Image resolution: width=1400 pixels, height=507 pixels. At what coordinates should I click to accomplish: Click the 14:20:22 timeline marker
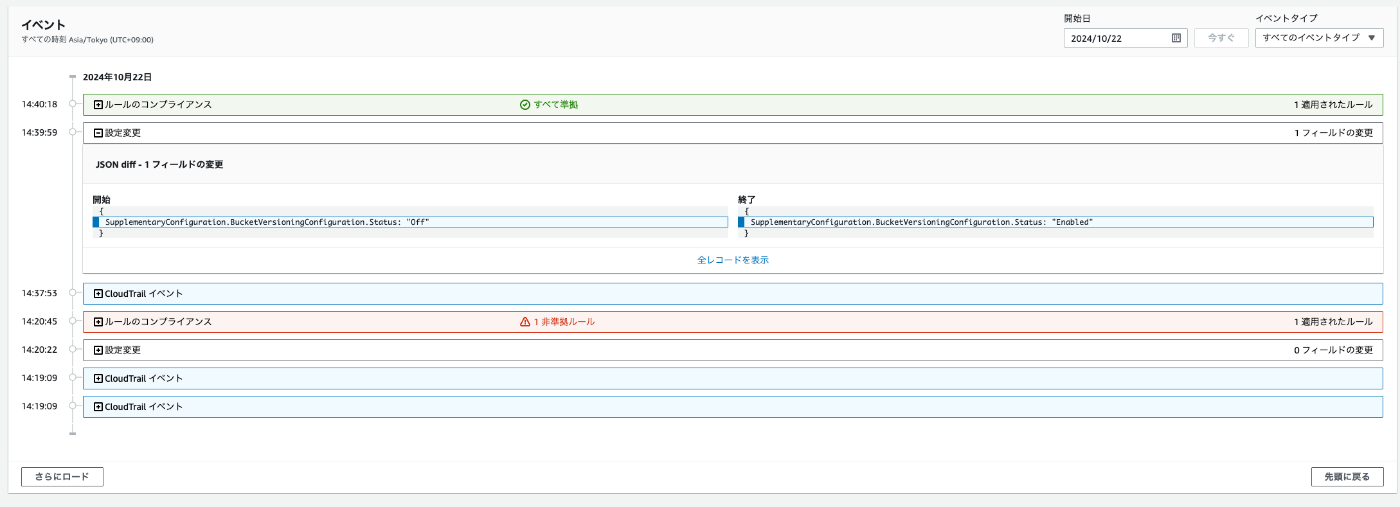click(73, 350)
